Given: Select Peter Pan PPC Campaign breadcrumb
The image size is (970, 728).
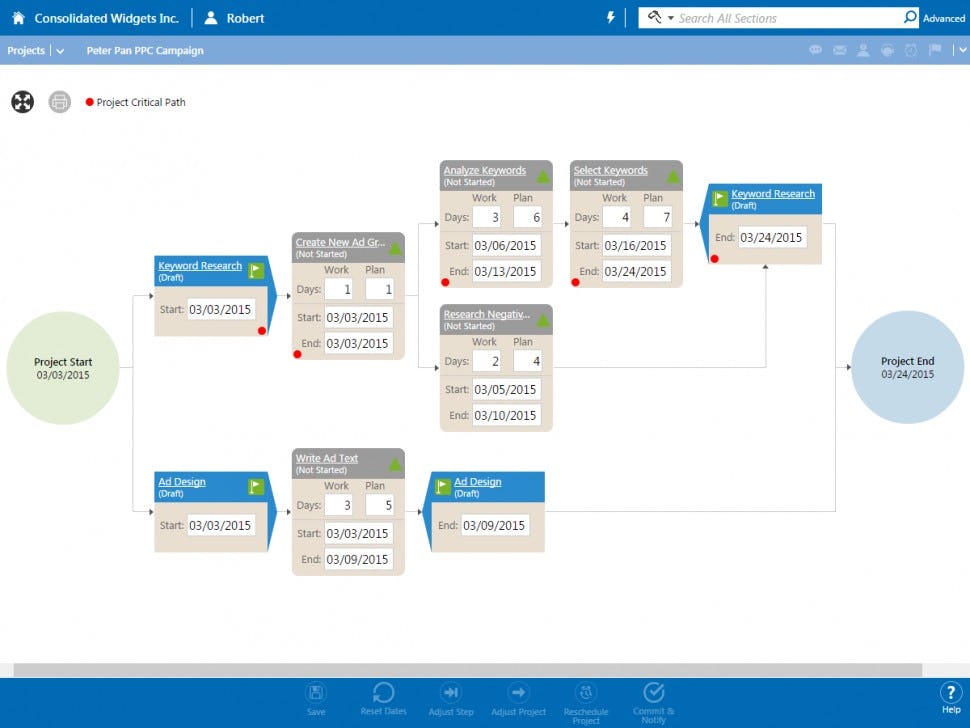Looking at the screenshot, I should tap(145, 51).
